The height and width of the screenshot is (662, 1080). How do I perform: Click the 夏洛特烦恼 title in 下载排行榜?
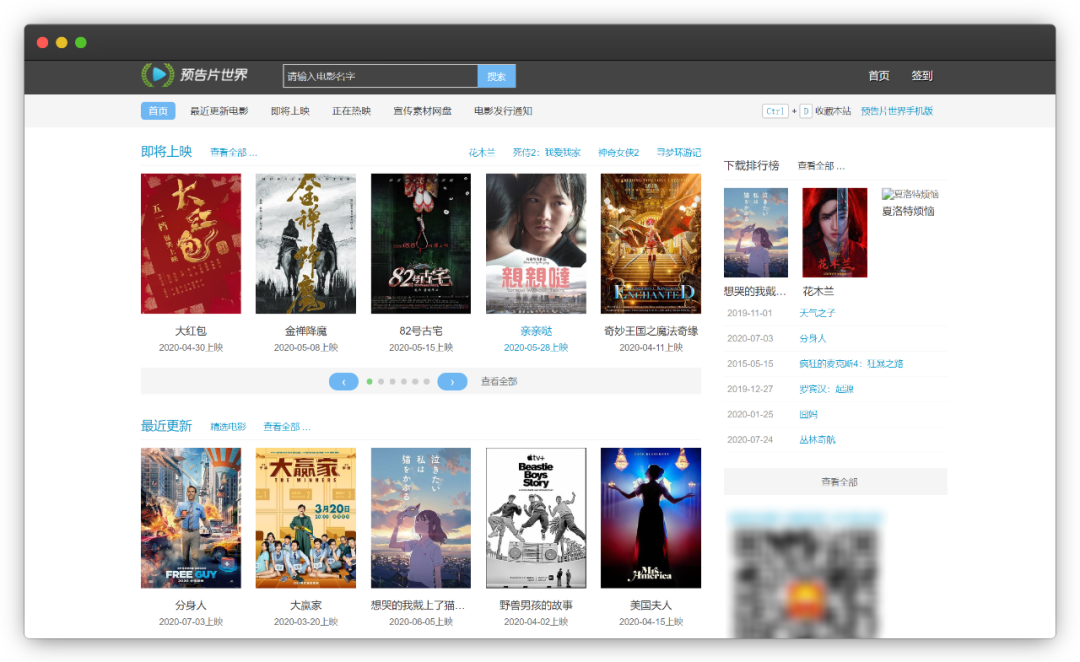[908, 211]
